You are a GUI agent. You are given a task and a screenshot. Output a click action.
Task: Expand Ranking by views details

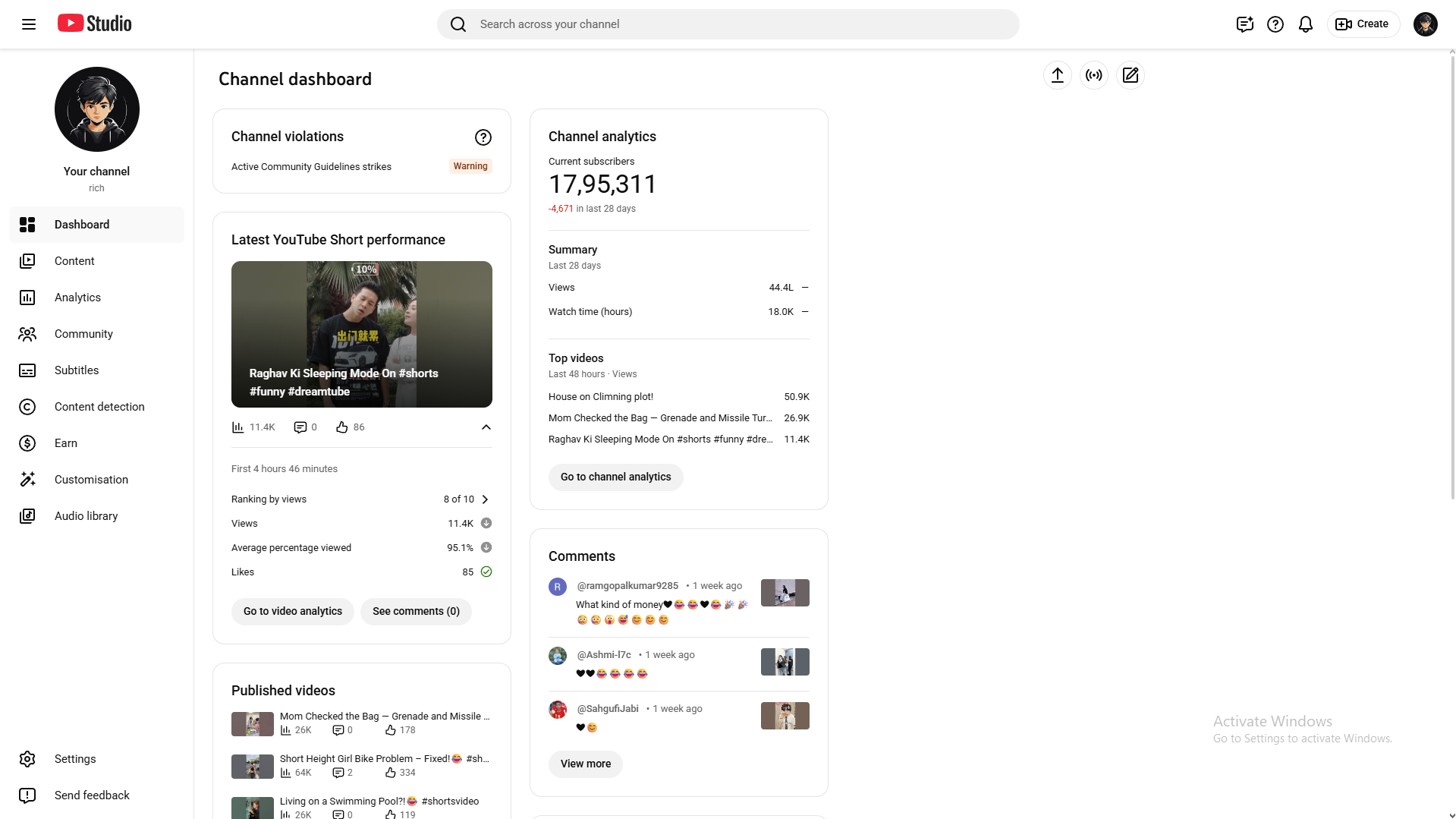click(485, 499)
